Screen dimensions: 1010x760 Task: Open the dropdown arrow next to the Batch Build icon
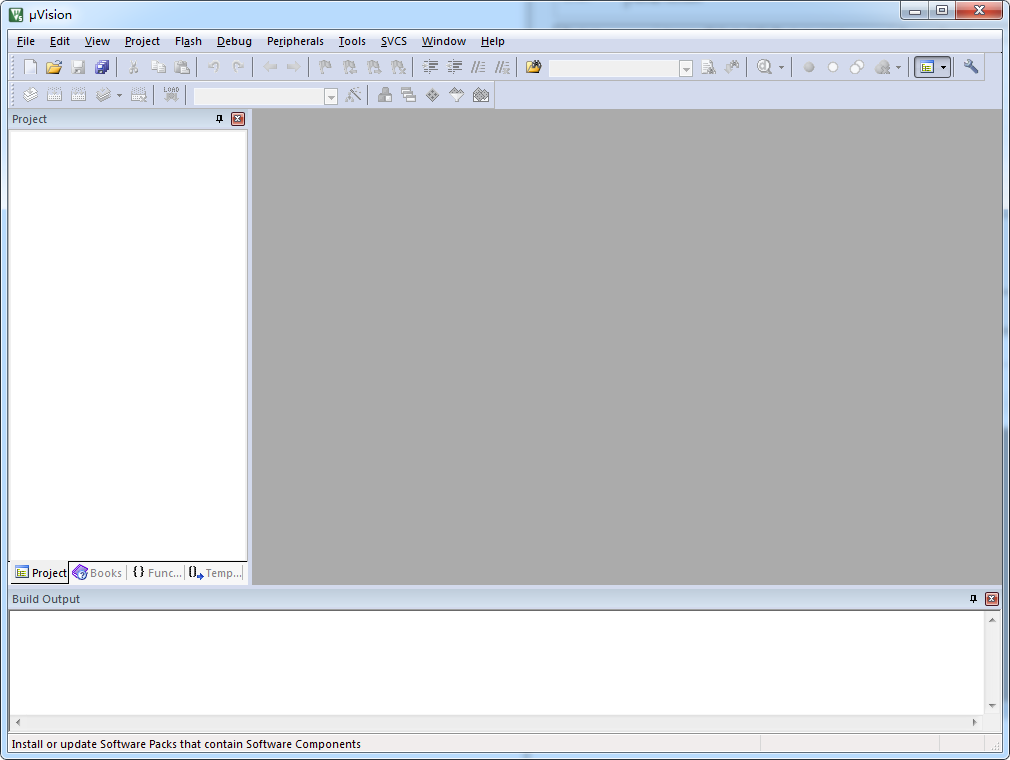(119, 95)
